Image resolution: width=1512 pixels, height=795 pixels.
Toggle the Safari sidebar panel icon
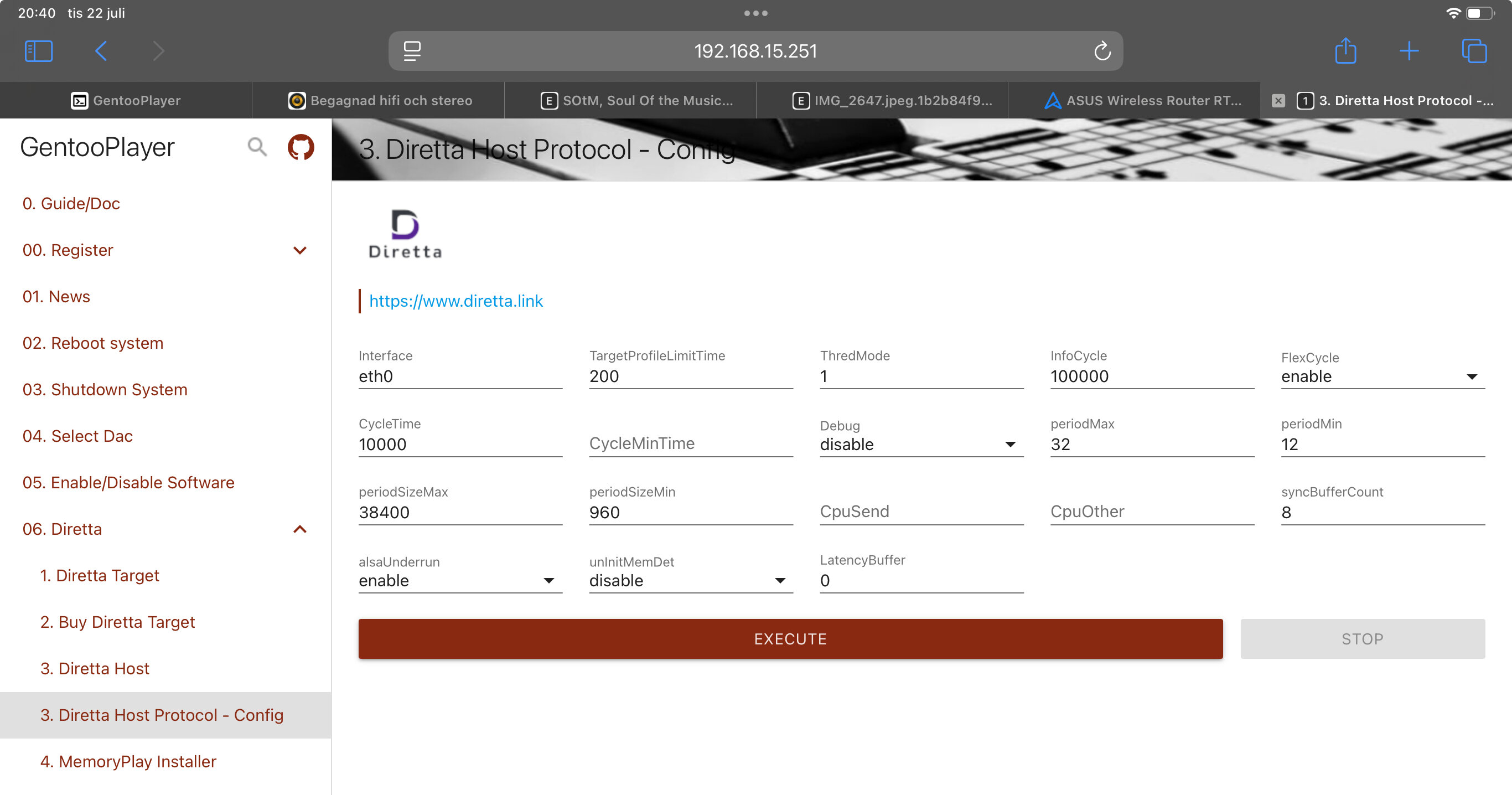[x=39, y=51]
